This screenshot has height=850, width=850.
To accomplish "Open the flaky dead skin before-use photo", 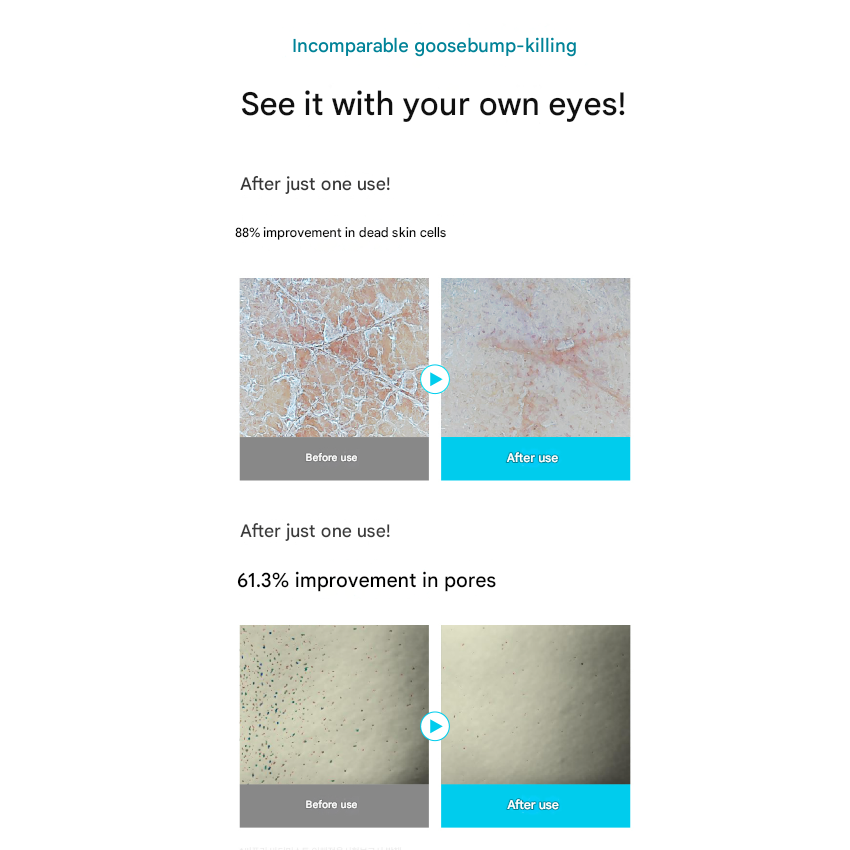I will click(334, 357).
